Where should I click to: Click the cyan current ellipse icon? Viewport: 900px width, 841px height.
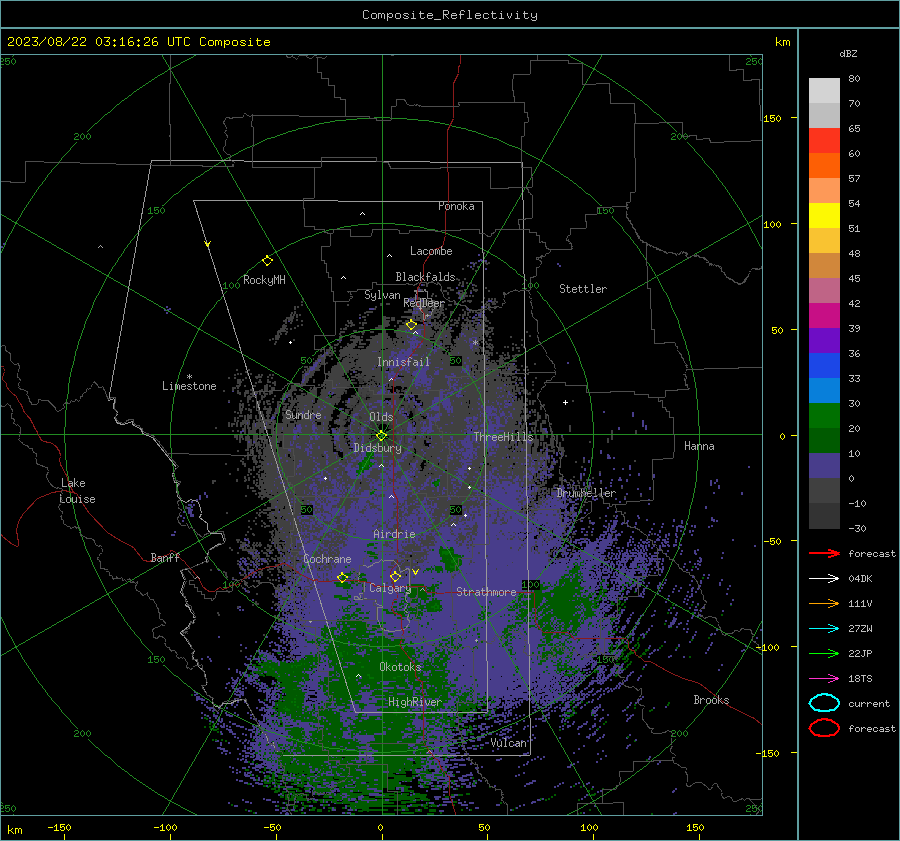click(x=824, y=703)
